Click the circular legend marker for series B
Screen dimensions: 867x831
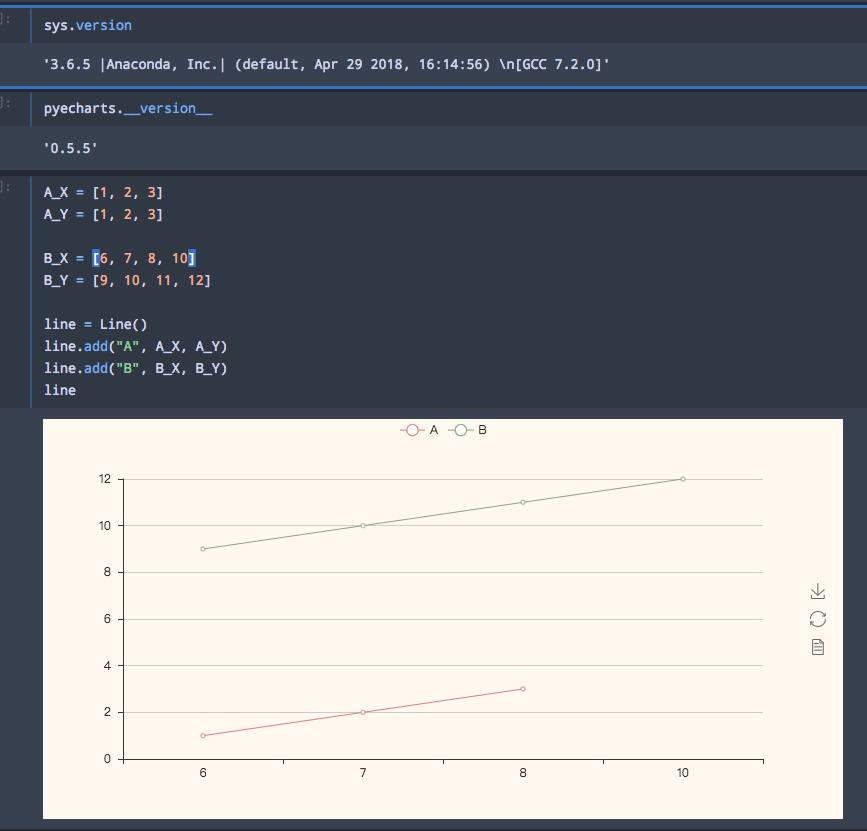[460, 429]
